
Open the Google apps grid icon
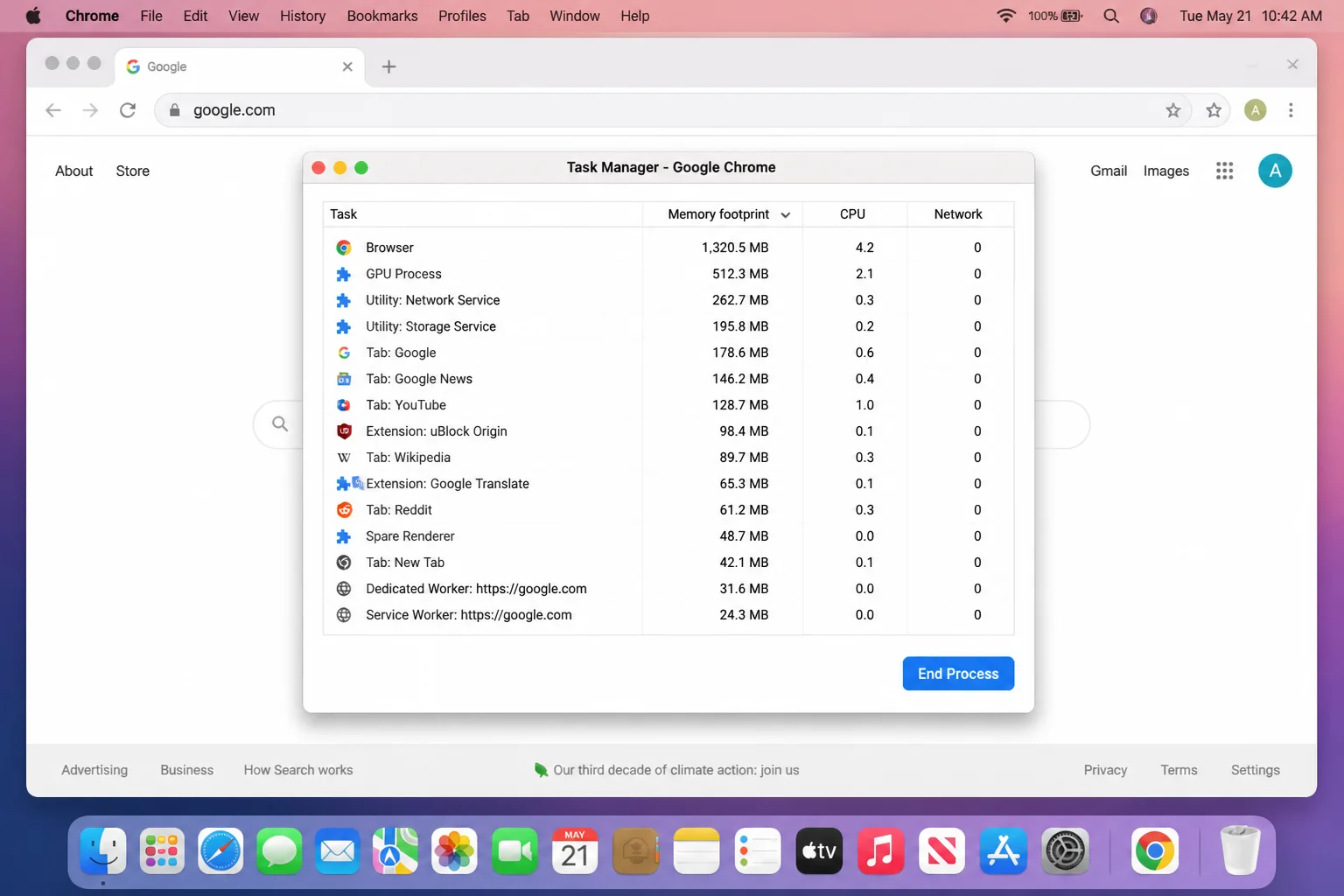(1224, 171)
